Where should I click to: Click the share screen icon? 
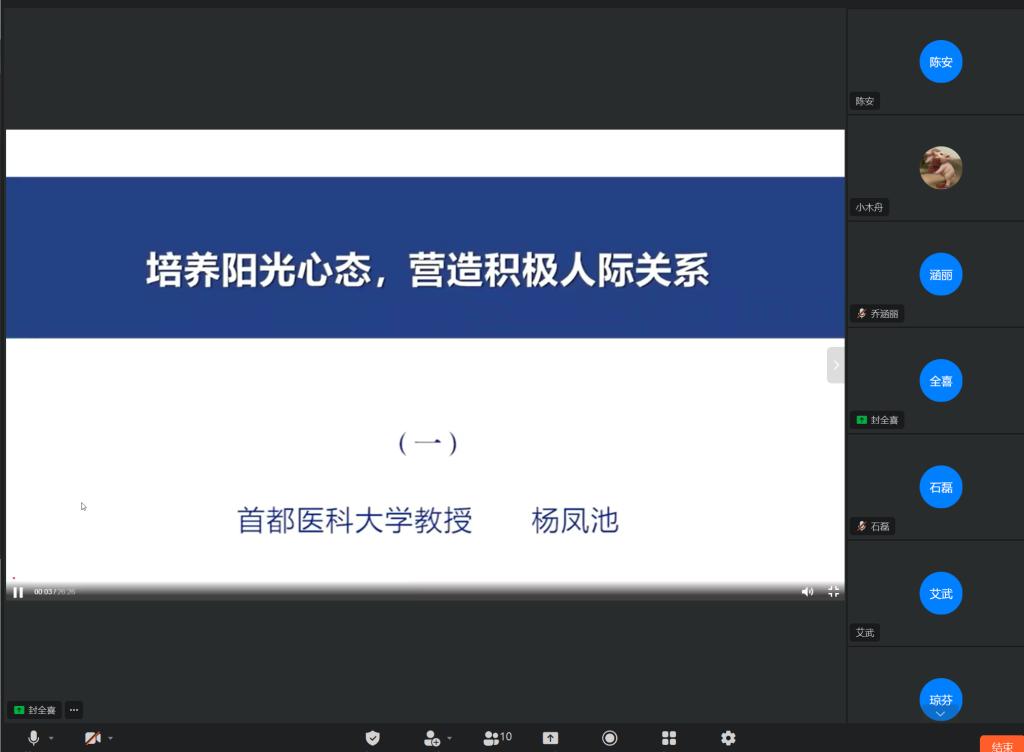550,738
